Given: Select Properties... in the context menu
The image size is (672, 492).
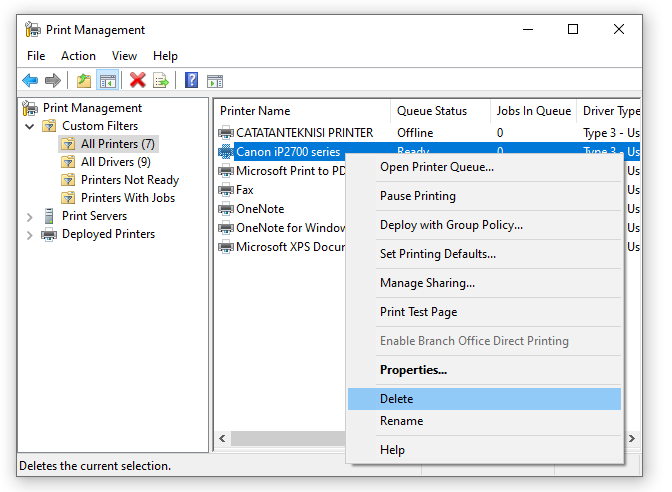Looking at the screenshot, I should [x=413, y=370].
